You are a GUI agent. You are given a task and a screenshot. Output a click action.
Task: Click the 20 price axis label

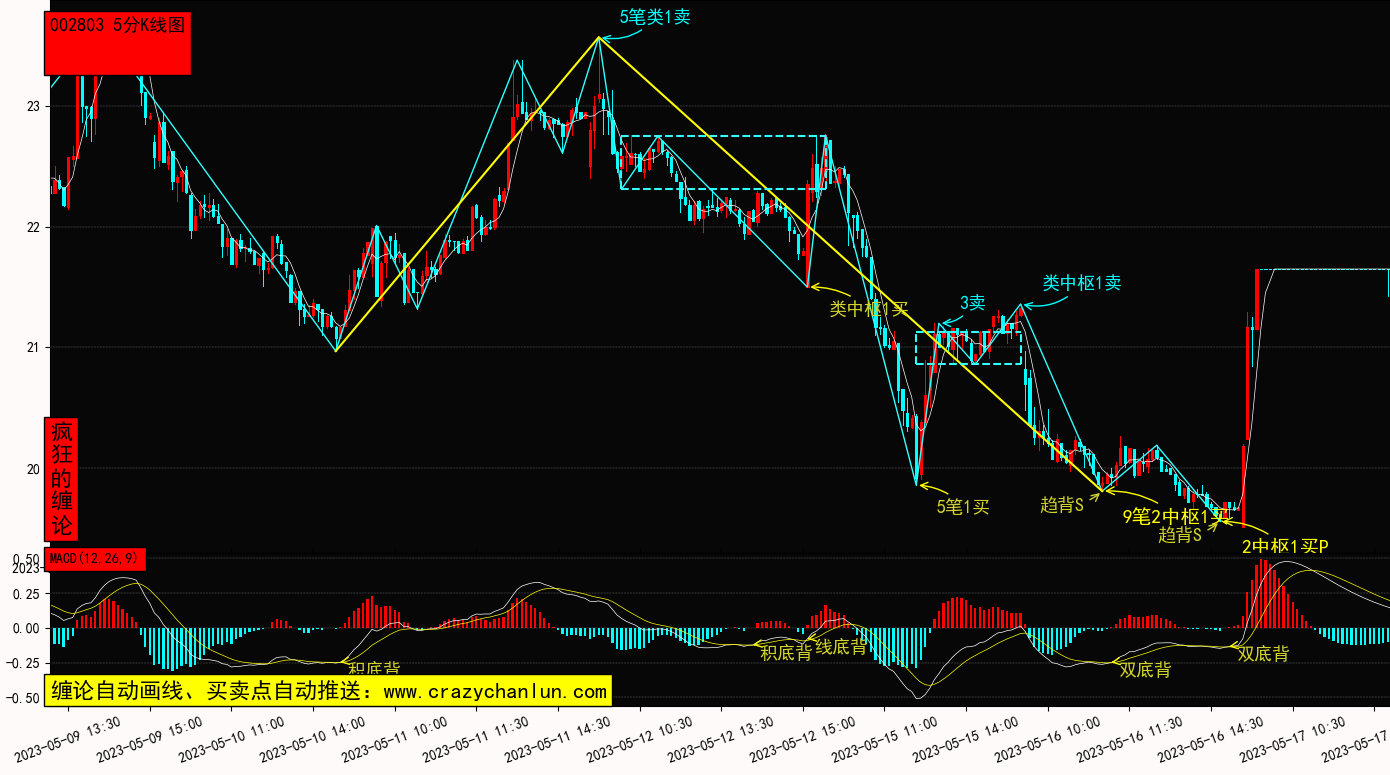[33, 469]
